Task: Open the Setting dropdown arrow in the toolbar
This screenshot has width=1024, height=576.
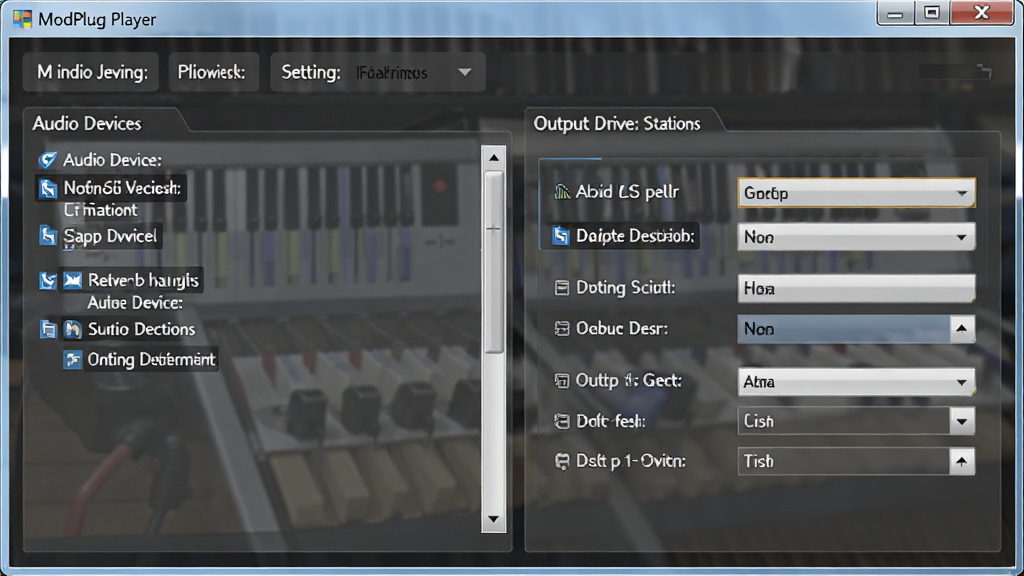Action: click(465, 72)
